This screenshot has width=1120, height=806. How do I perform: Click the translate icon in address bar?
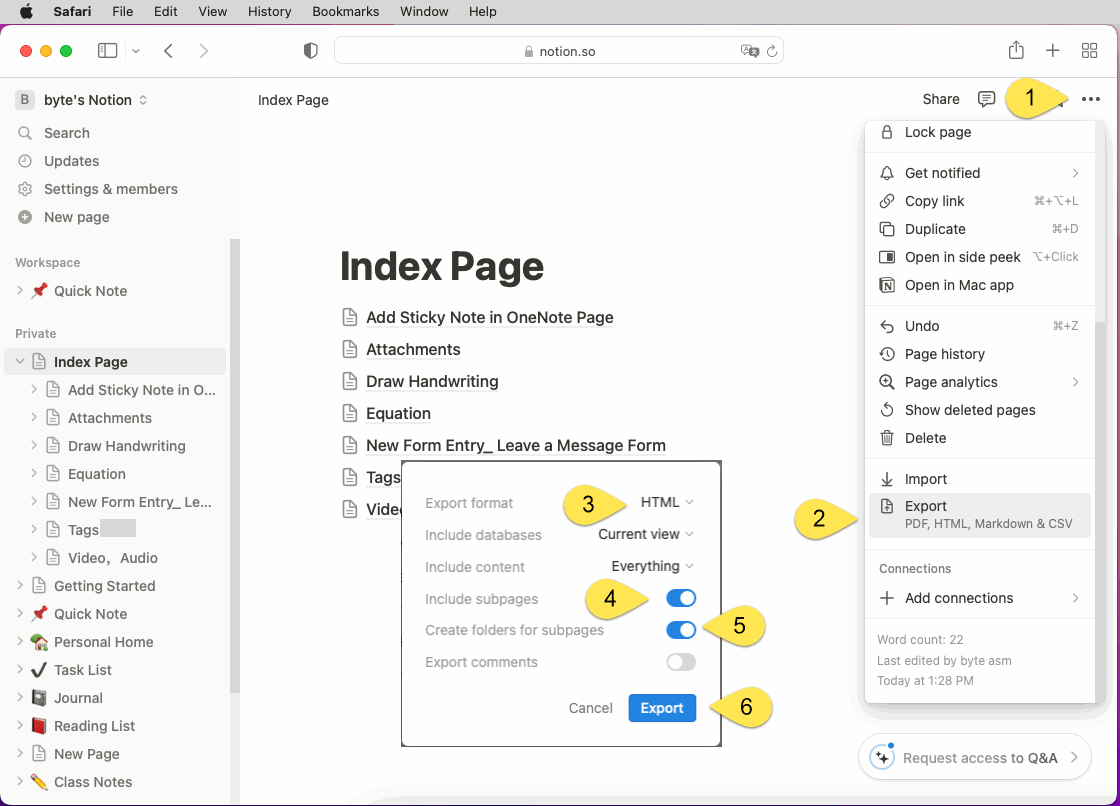point(749,51)
